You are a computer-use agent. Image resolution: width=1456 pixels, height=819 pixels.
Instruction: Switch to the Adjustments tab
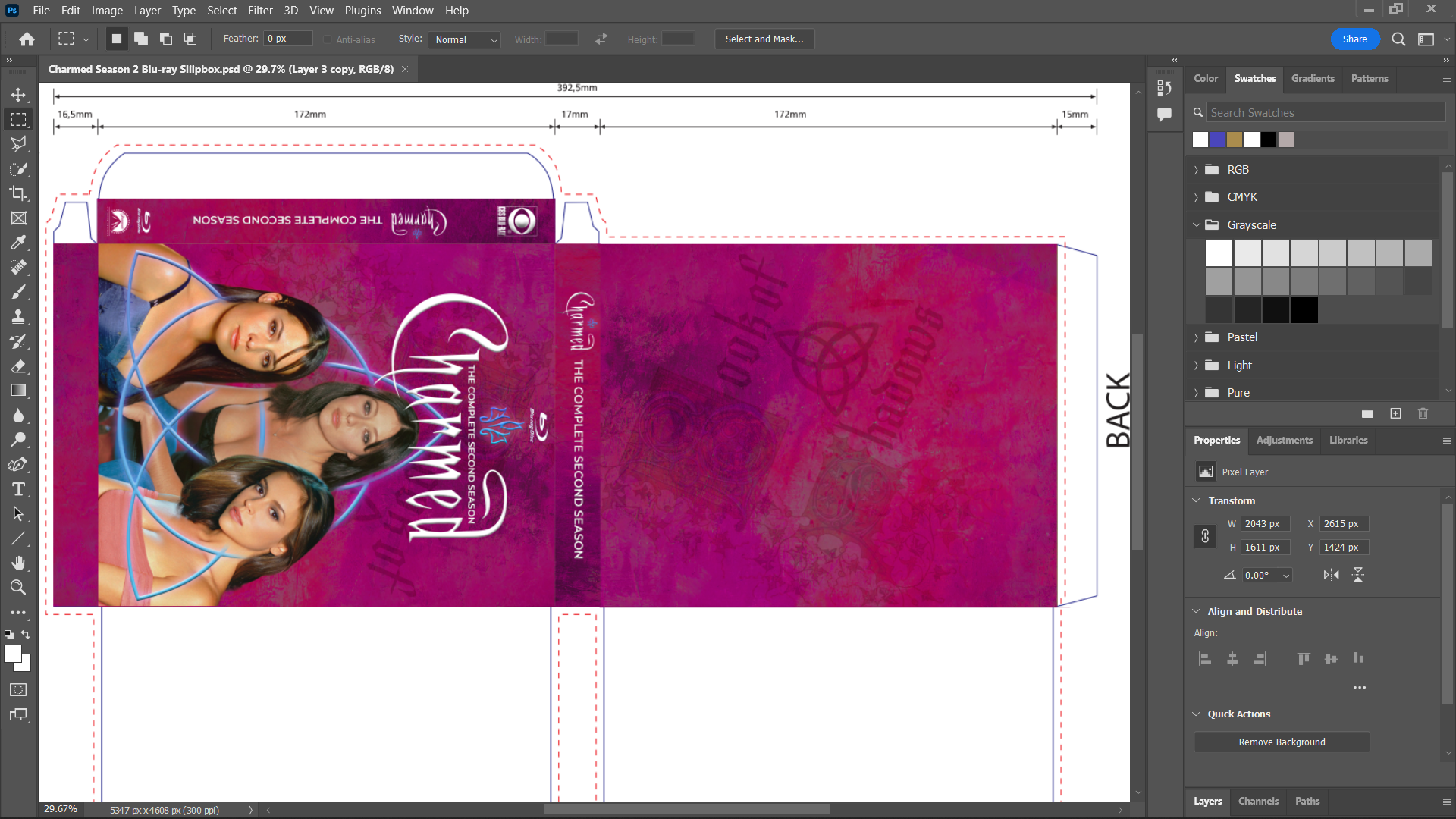1284,440
